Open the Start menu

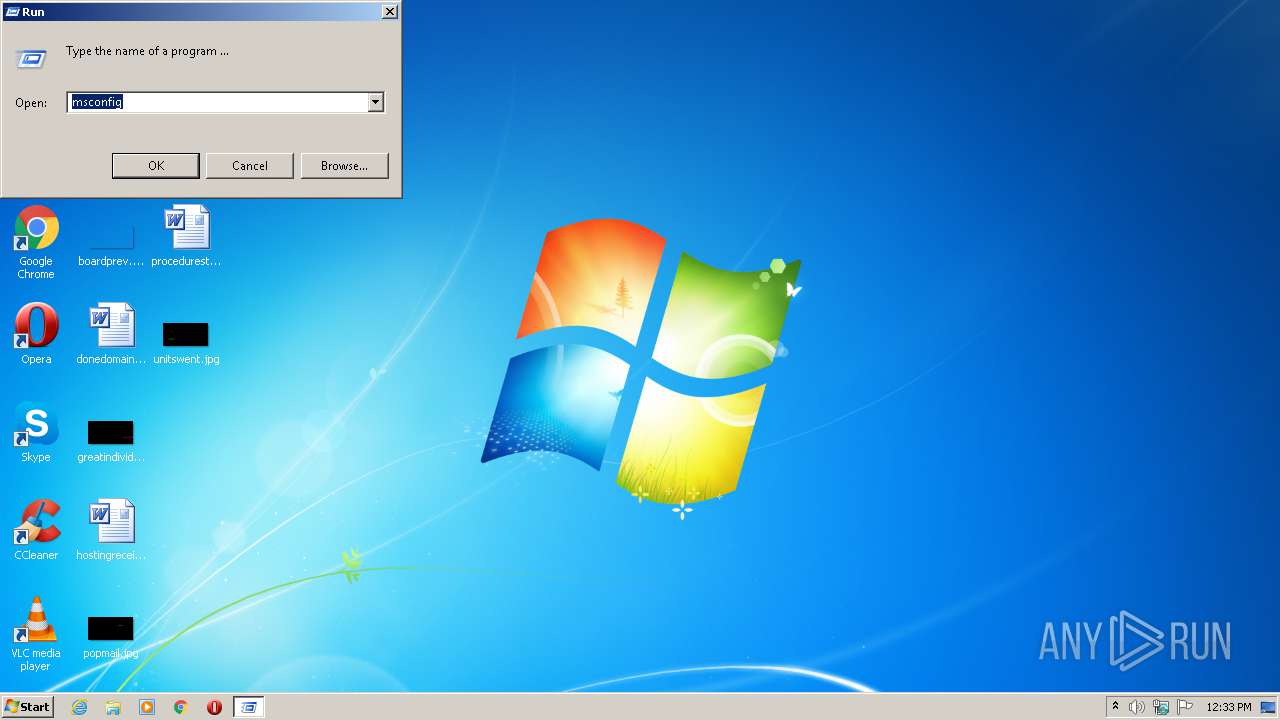point(28,707)
